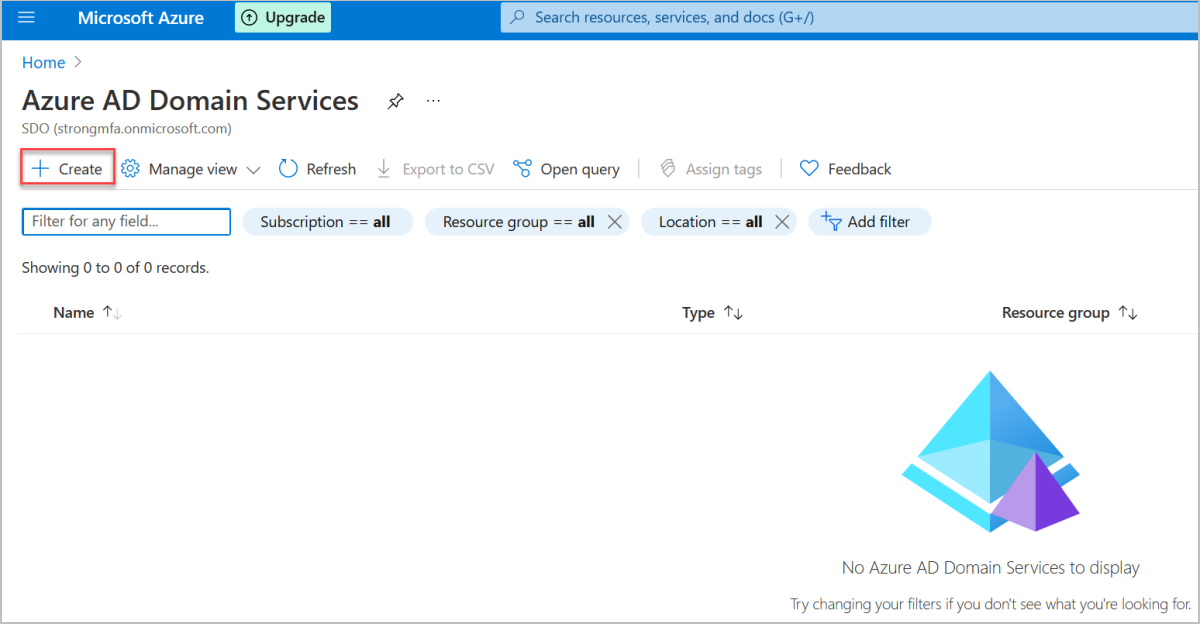The image size is (1200, 624).
Task: Open the hamburger portal menu
Action: pyautogui.click(x=27, y=18)
